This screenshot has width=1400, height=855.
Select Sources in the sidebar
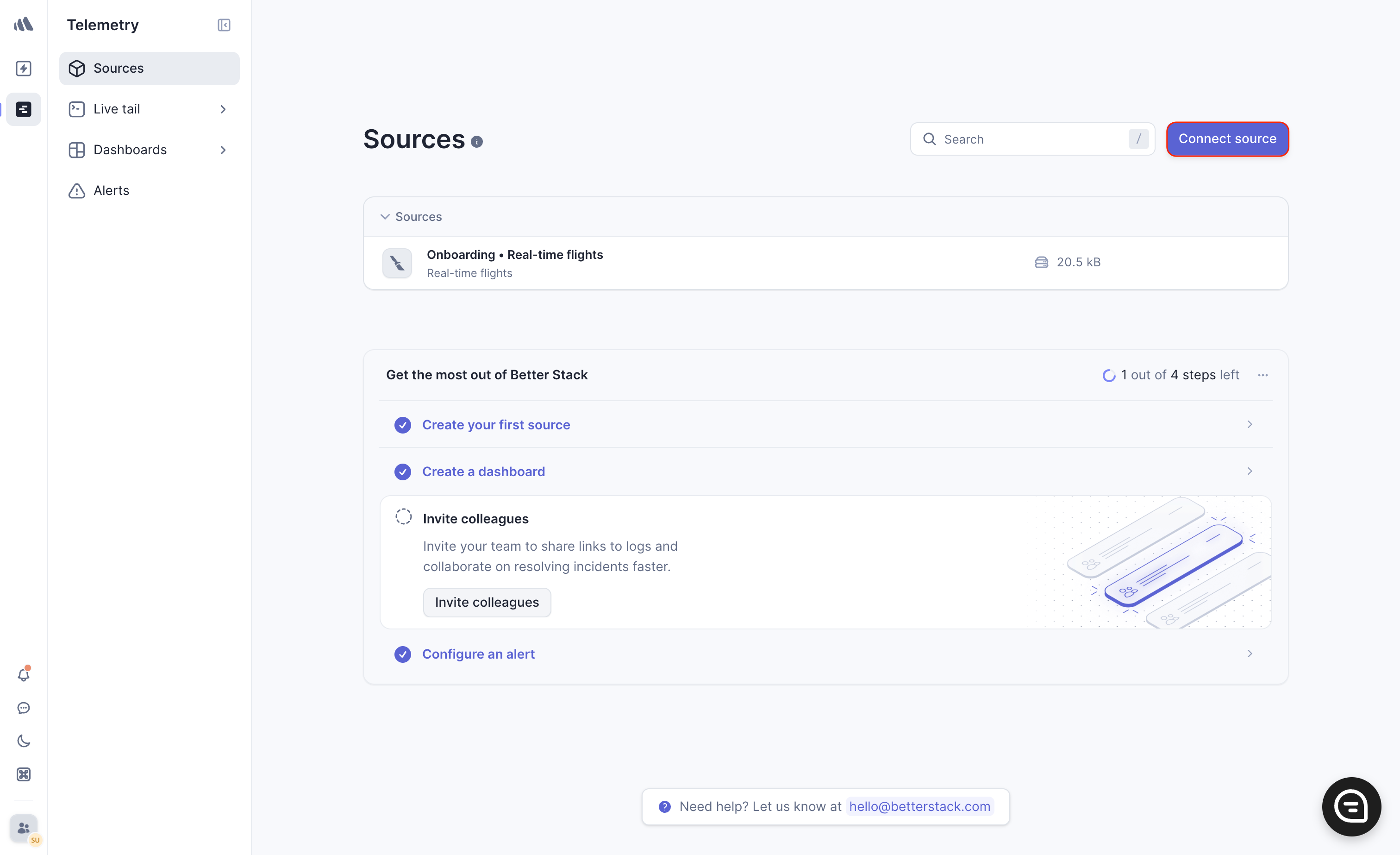pyautogui.click(x=118, y=68)
